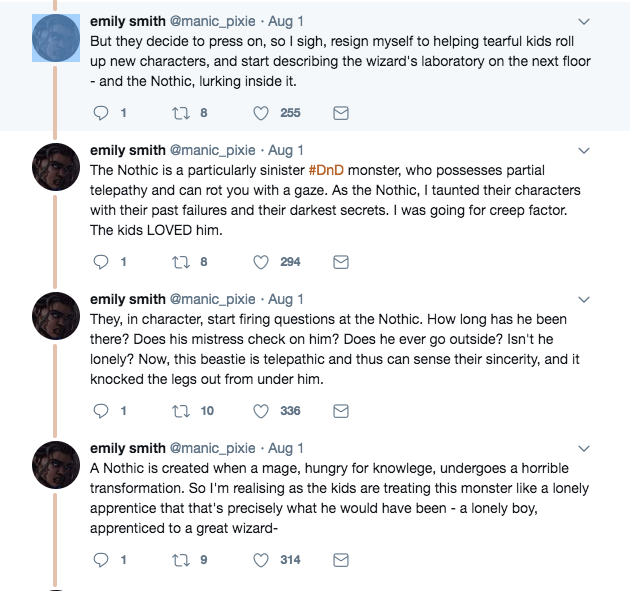The width and height of the screenshot is (630, 591).
Task: Retweet the tweet with 9 retweets
Action: 180,560
